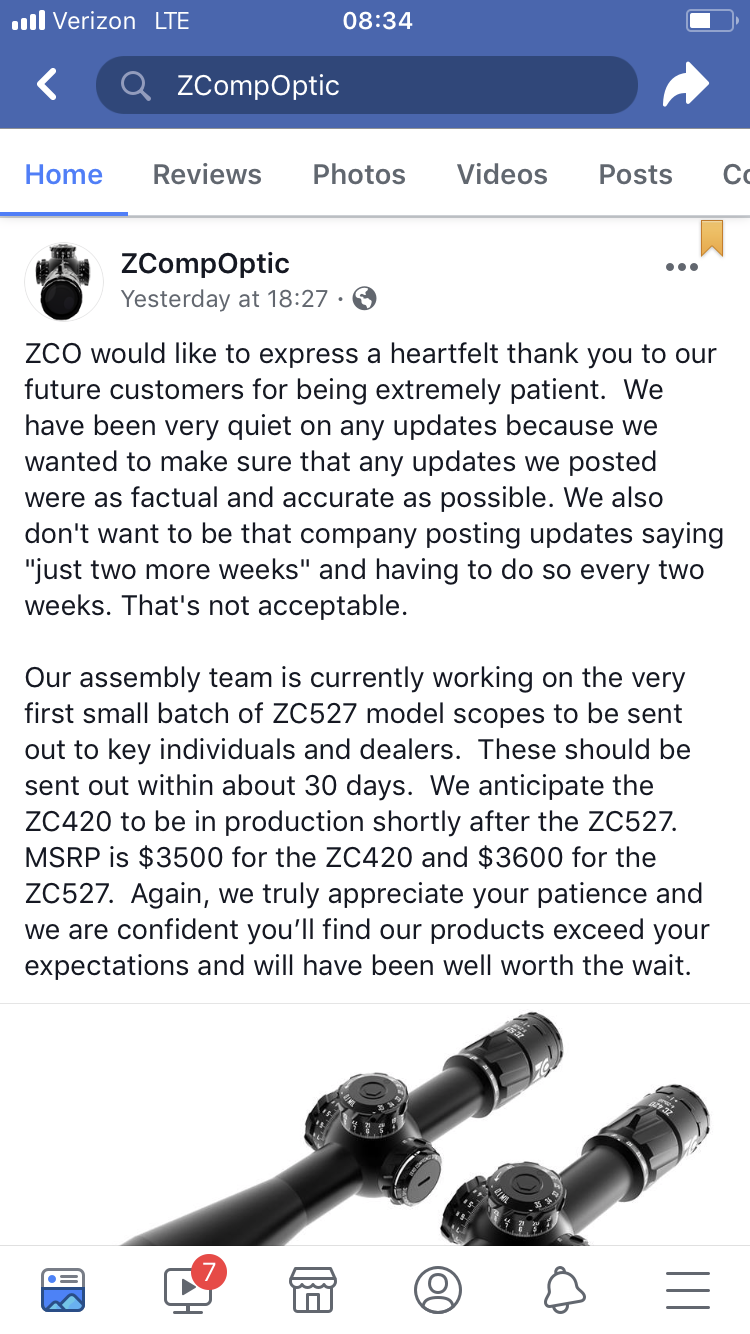Open the post's three-dot options menu
750x1334 pixels.
[681, 267]
